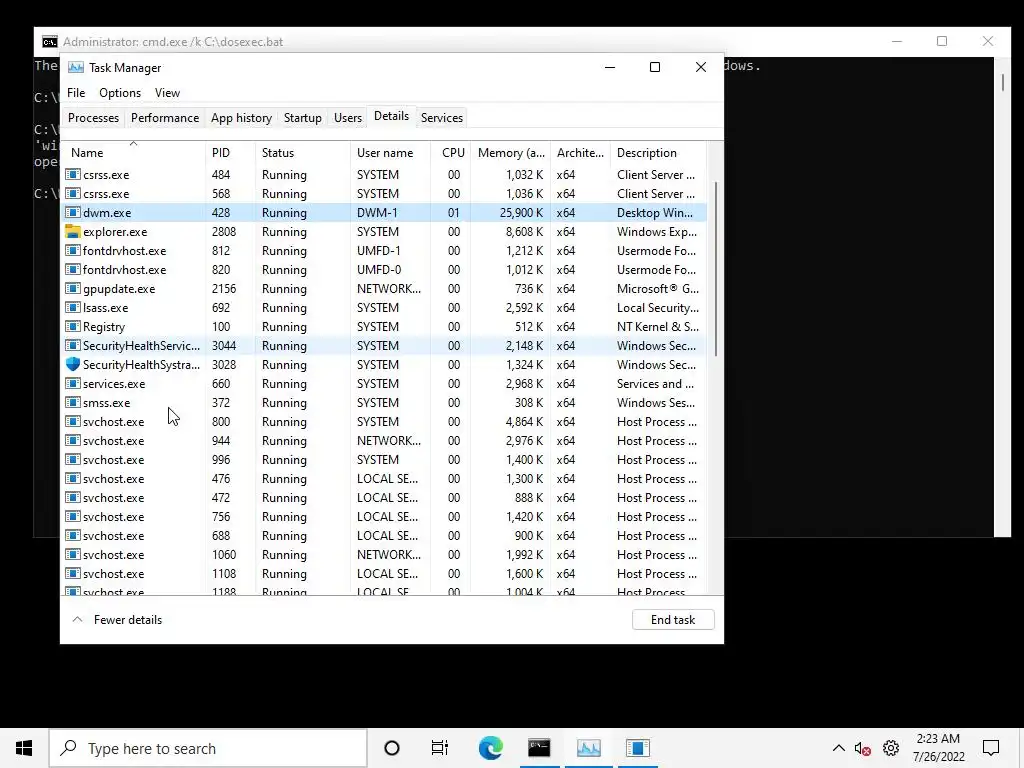The image size is (1024, 768).
Task: Open the View menu
Action: click(167, 93)
